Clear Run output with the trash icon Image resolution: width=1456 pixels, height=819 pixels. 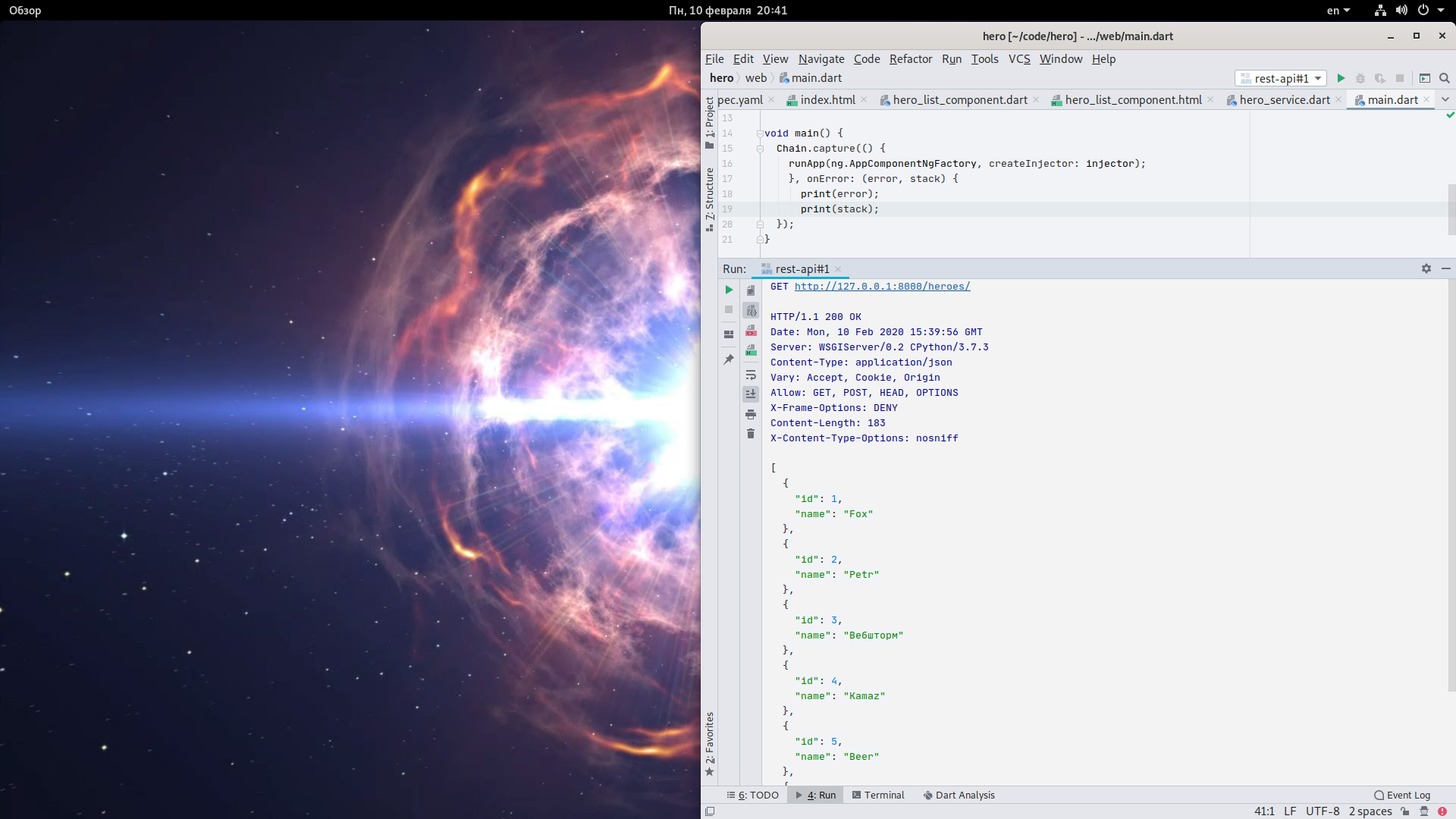(x=751, y=434)
